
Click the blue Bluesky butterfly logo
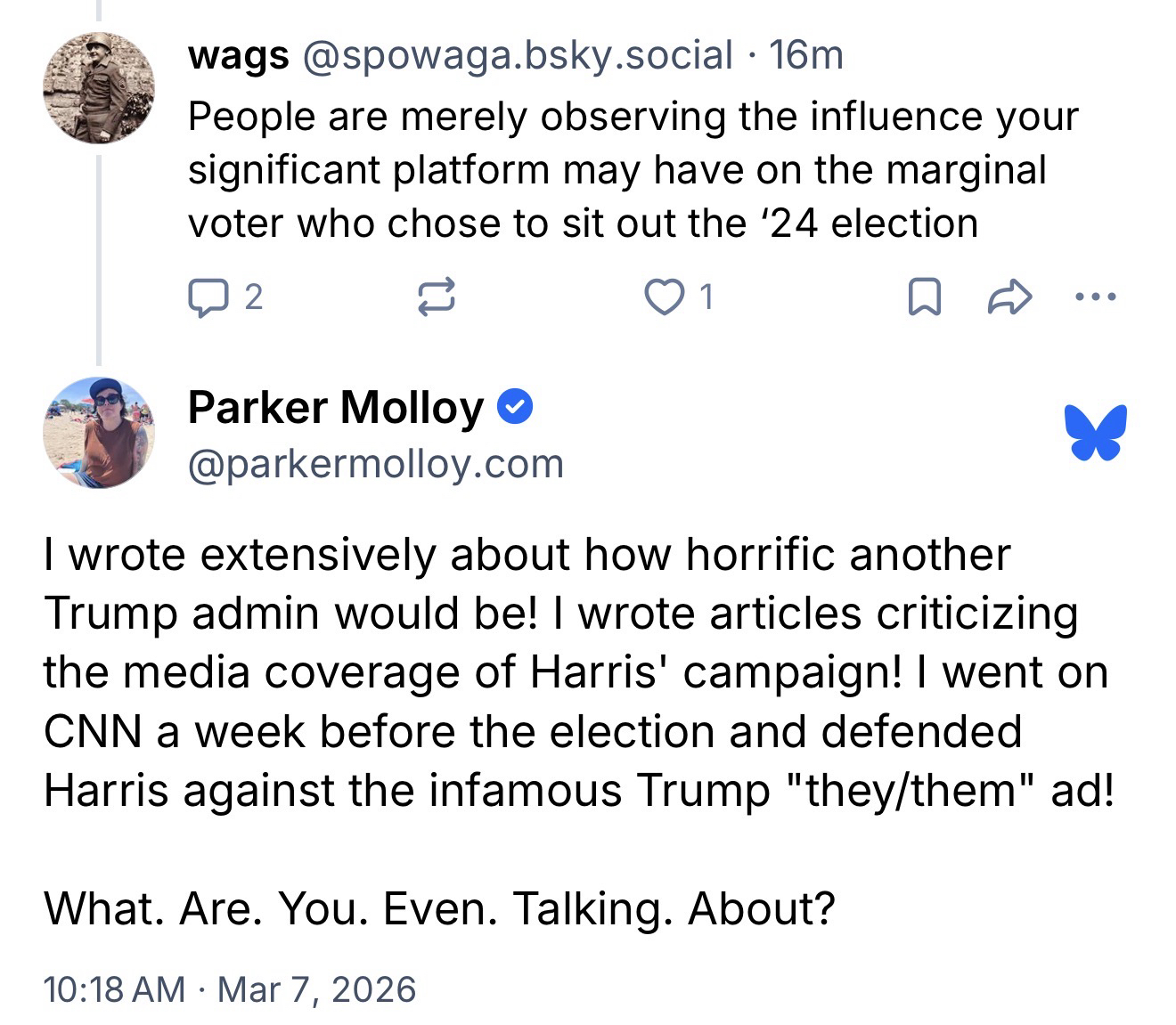tap(1095, 433)
